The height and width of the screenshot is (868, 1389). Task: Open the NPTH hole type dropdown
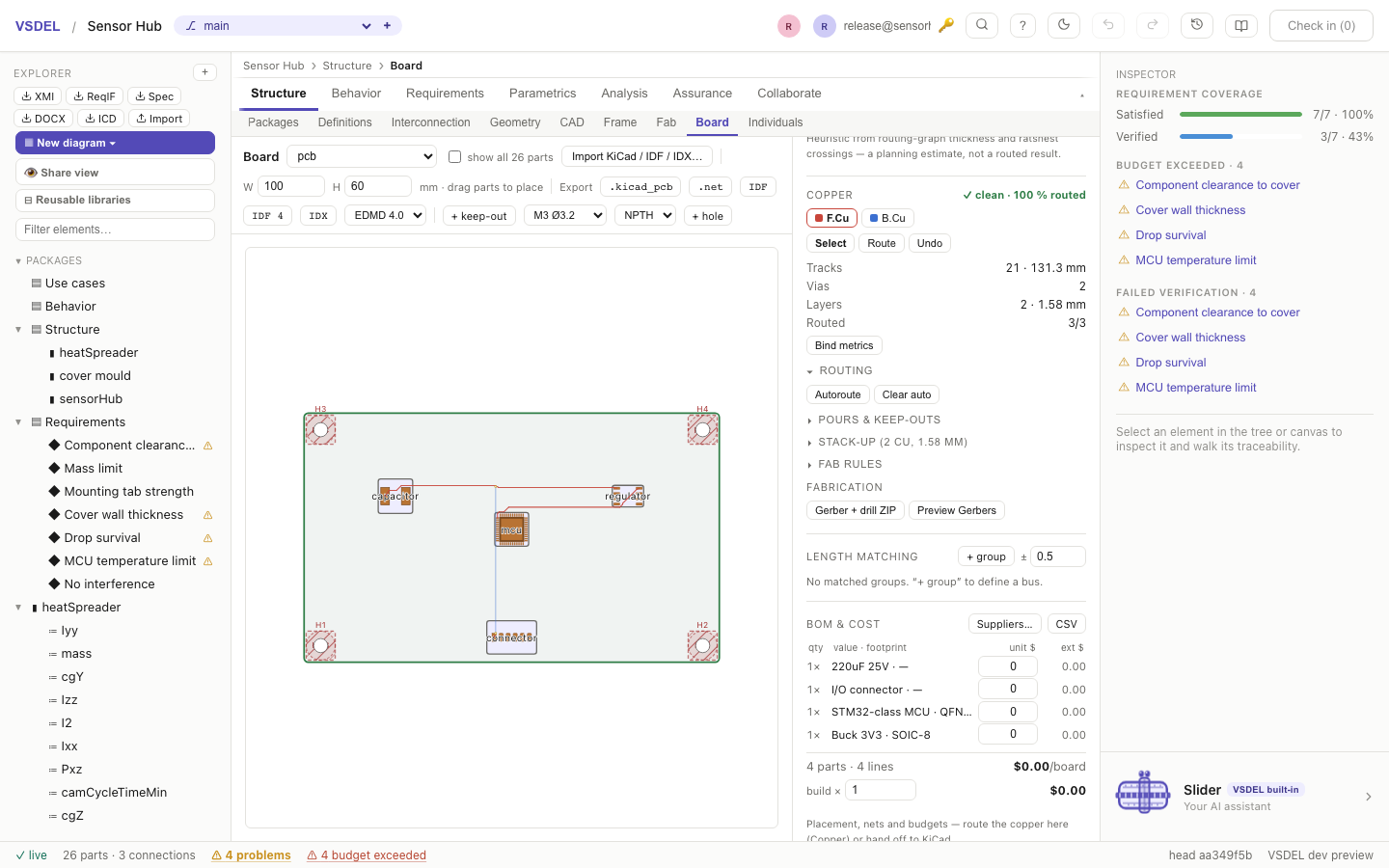click(644, 215)
